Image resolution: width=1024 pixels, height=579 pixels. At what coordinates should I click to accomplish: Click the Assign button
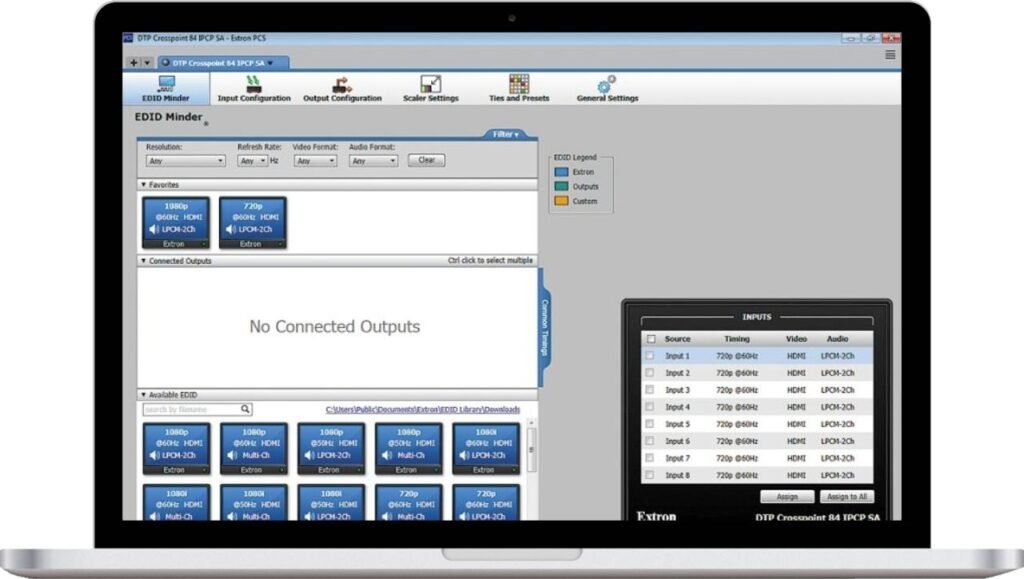pos(787,497)
